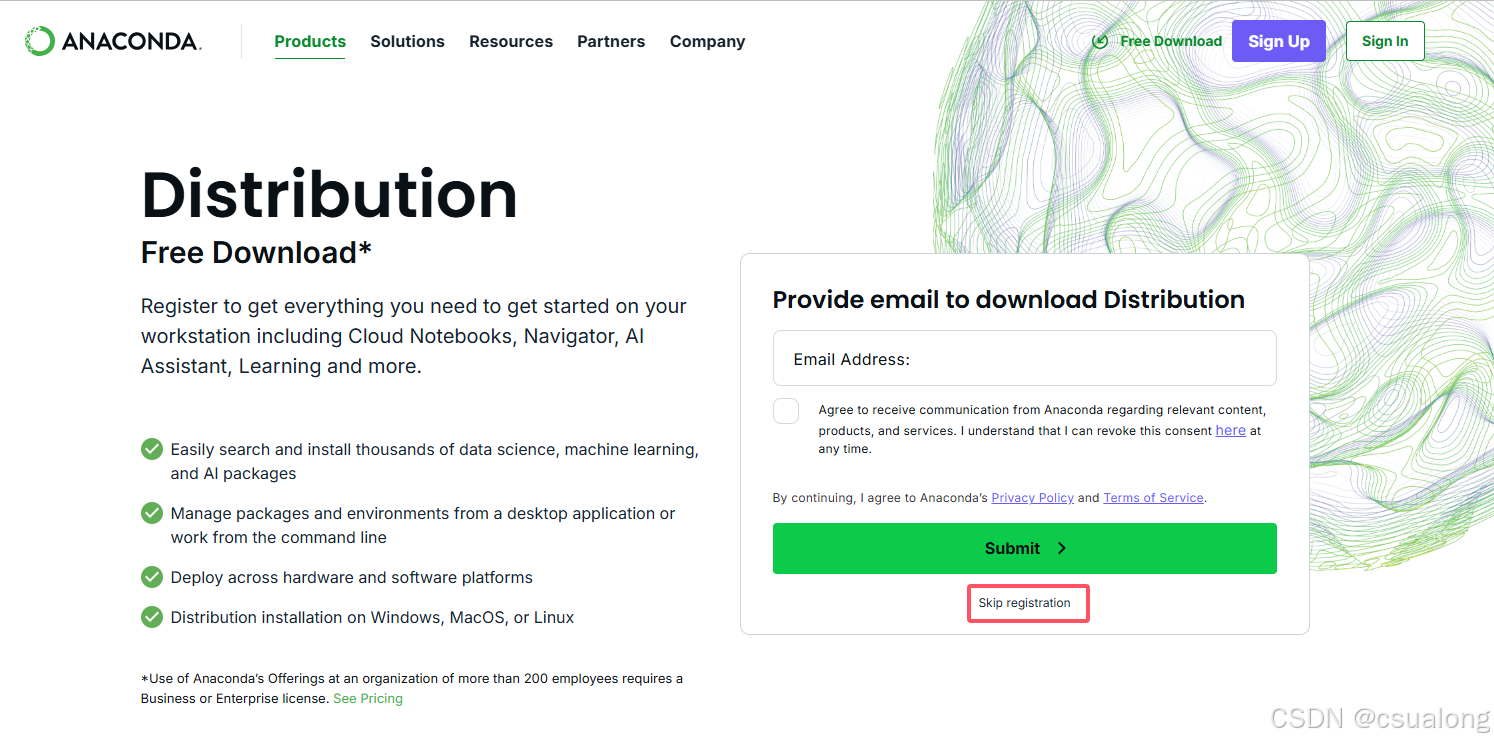Click the Sign In button
This screenshot has height=744, width=1494.
coord(1385,41)
